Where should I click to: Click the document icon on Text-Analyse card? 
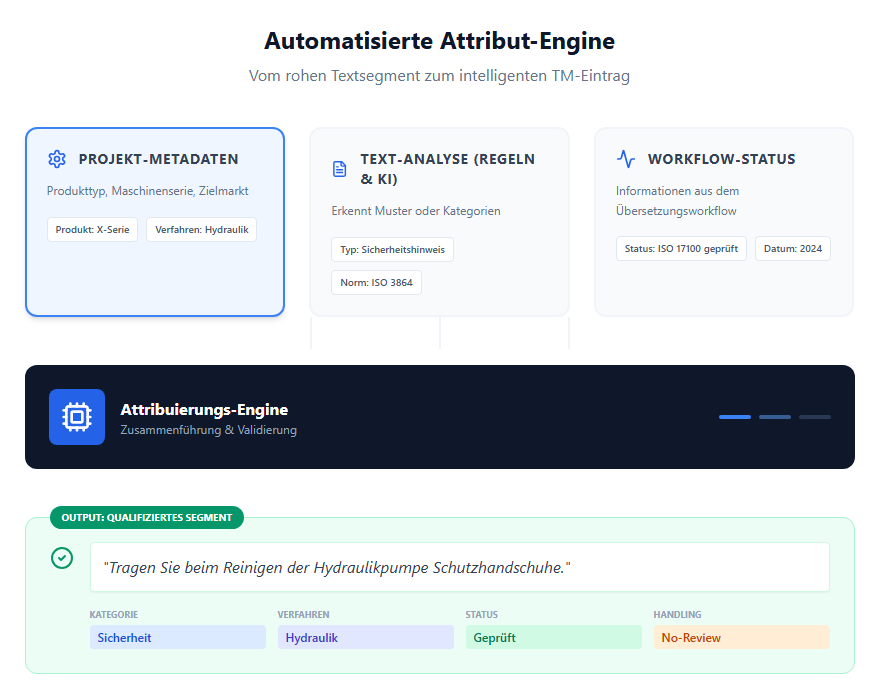[x=340, y=168]
